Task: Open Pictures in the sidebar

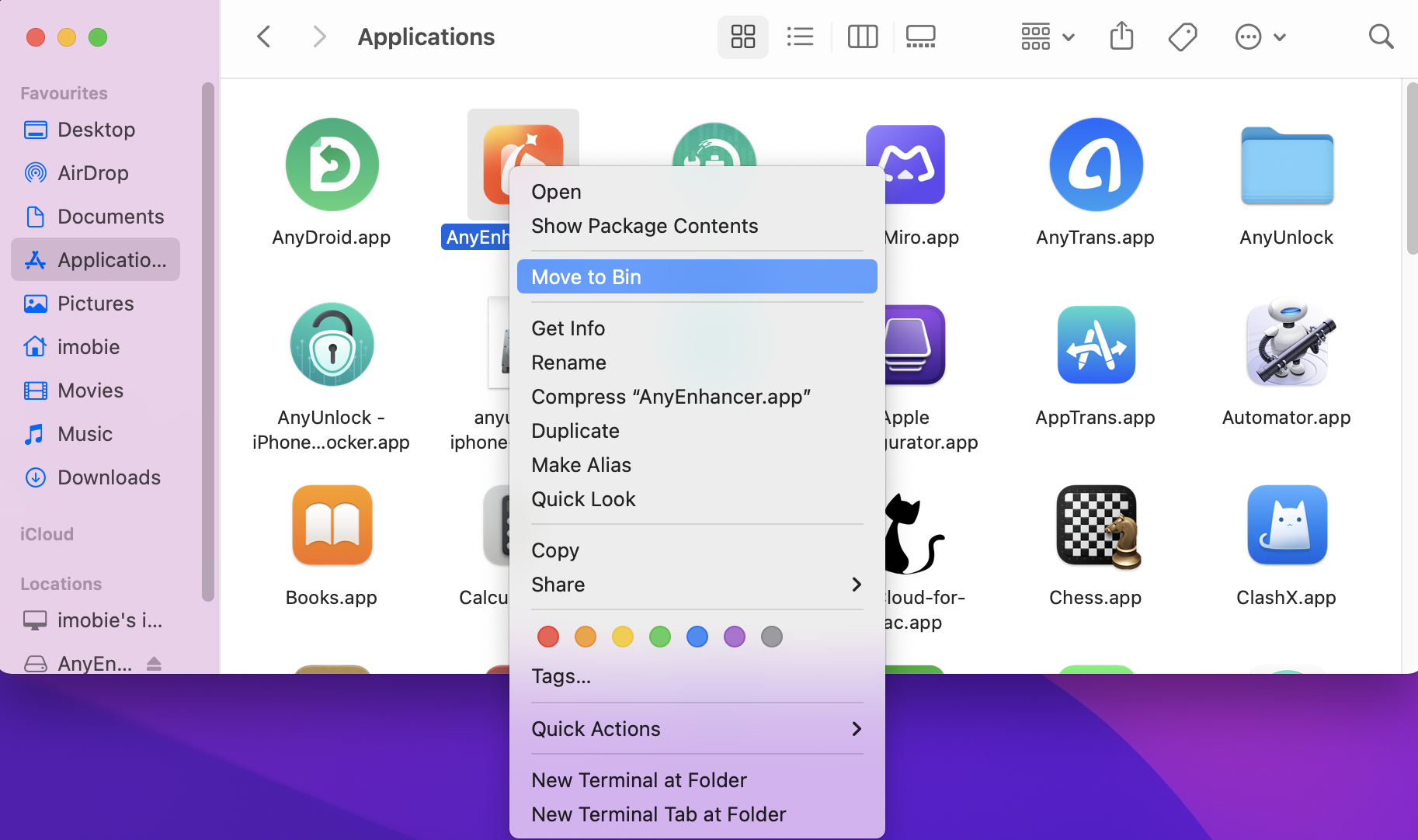Action: 96,304
